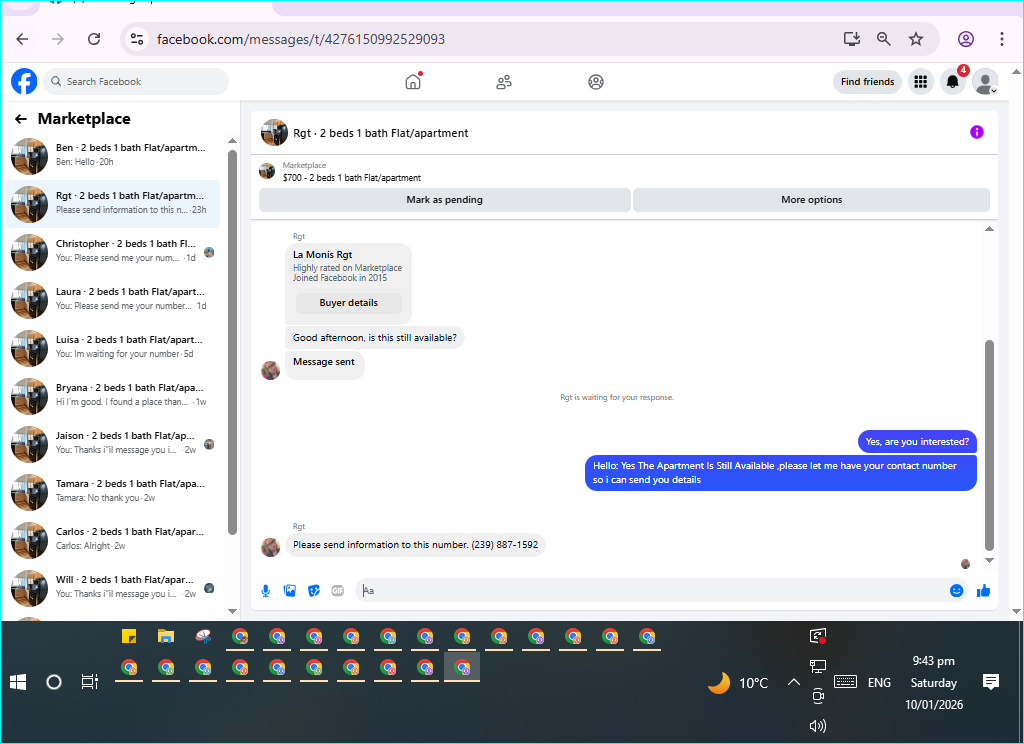This screenshot has width=1024, height=744.
Task: Open Cortana search circle in taskbar
Action: click(x=54, y=683)
